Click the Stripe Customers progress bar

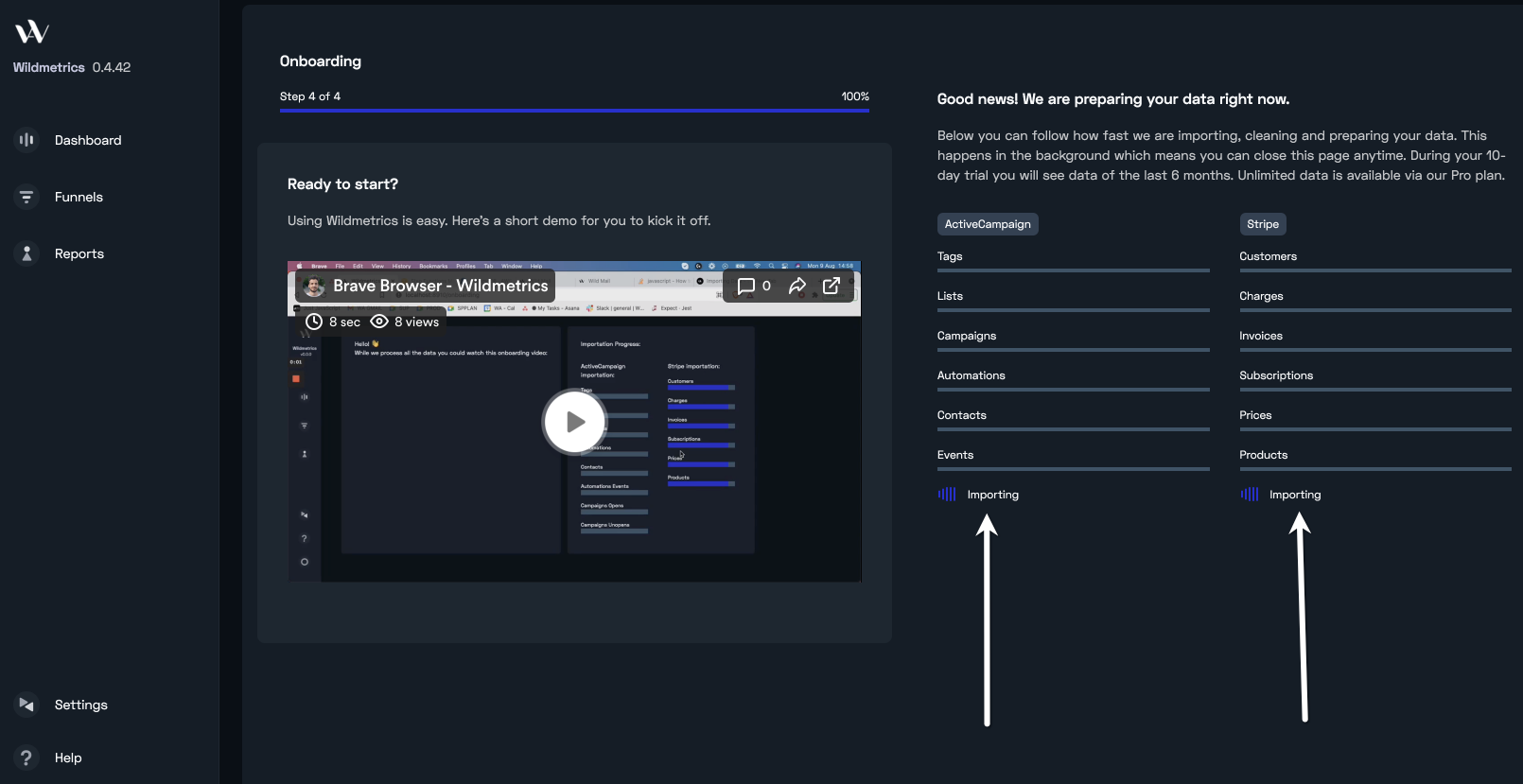[1375, 270]
